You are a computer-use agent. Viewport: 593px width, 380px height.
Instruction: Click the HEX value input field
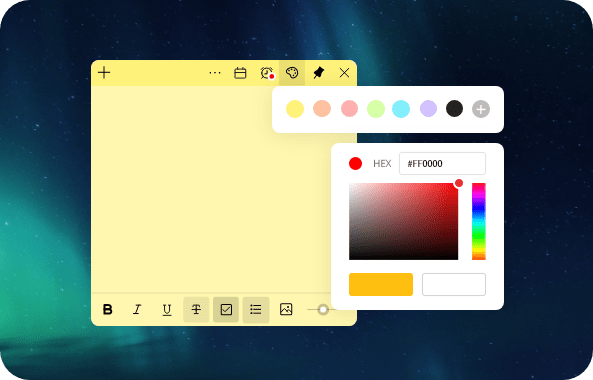coord(442,163)
